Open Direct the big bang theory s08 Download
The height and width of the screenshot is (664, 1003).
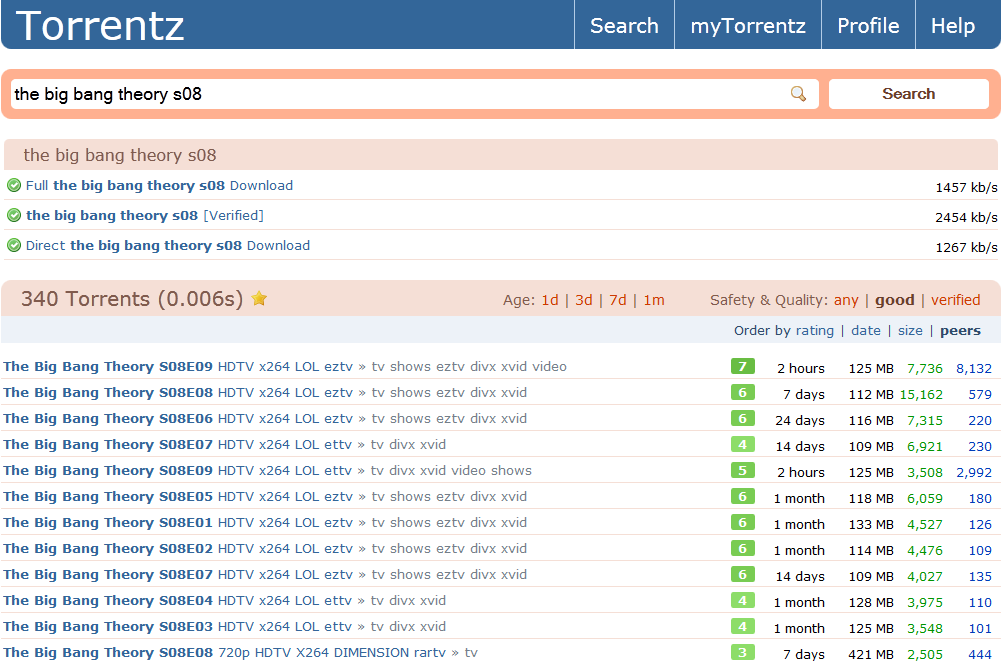click(x=168, y=246)
